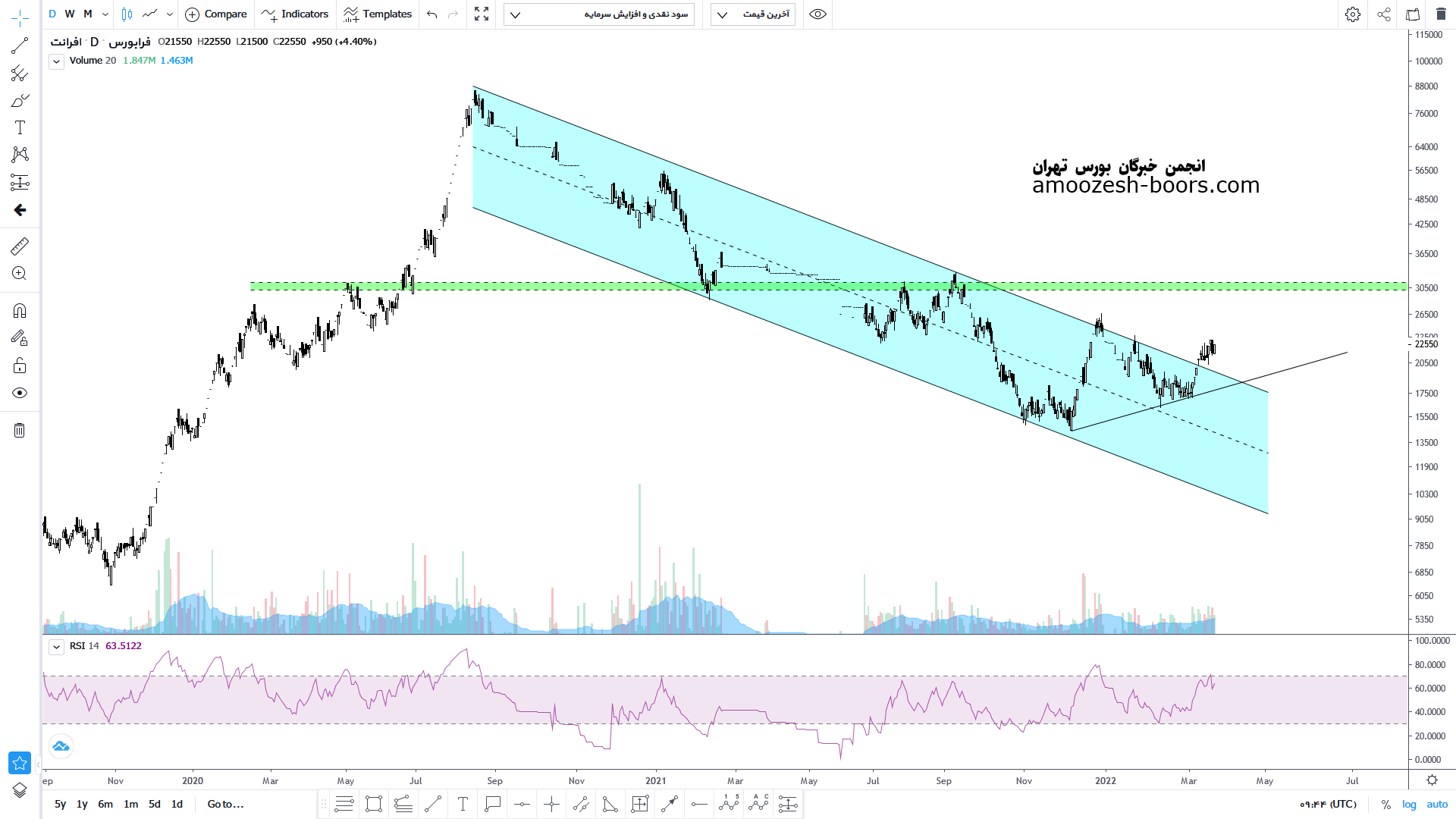This screenshot has width=1456, height=819.
Task: Click the Go to... button
Action: point(225,804)
